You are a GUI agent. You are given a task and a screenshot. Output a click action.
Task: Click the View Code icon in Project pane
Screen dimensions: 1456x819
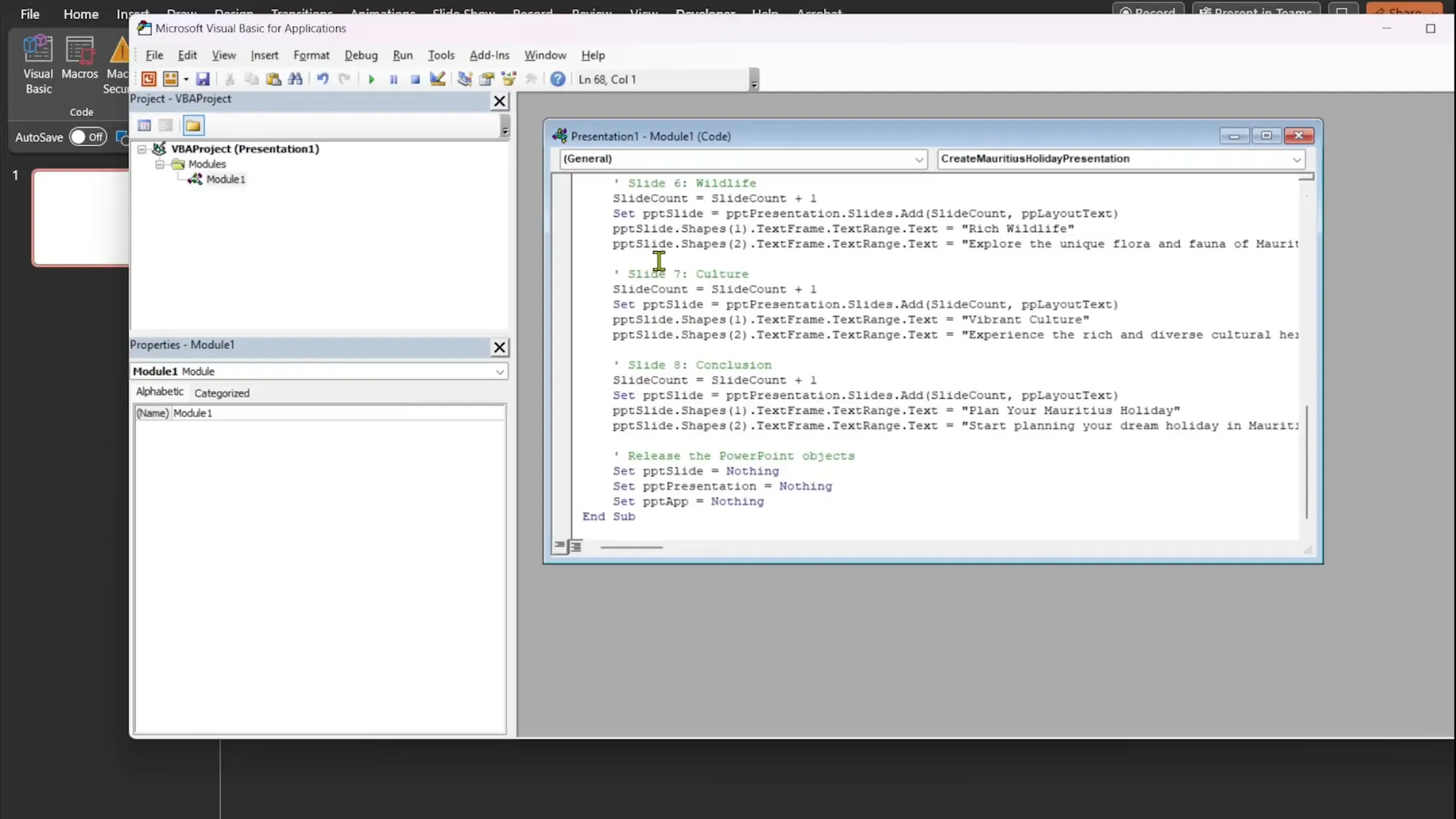145,126
